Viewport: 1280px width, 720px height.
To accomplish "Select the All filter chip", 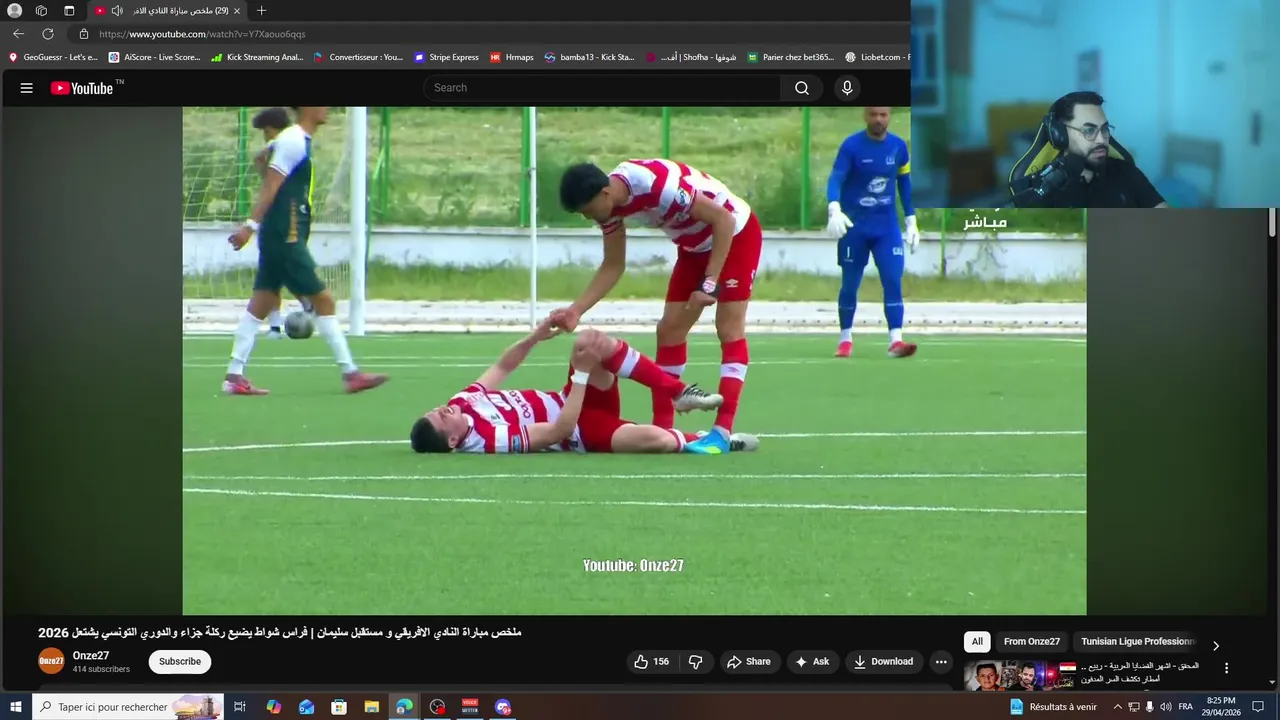I will coord(977,642).
